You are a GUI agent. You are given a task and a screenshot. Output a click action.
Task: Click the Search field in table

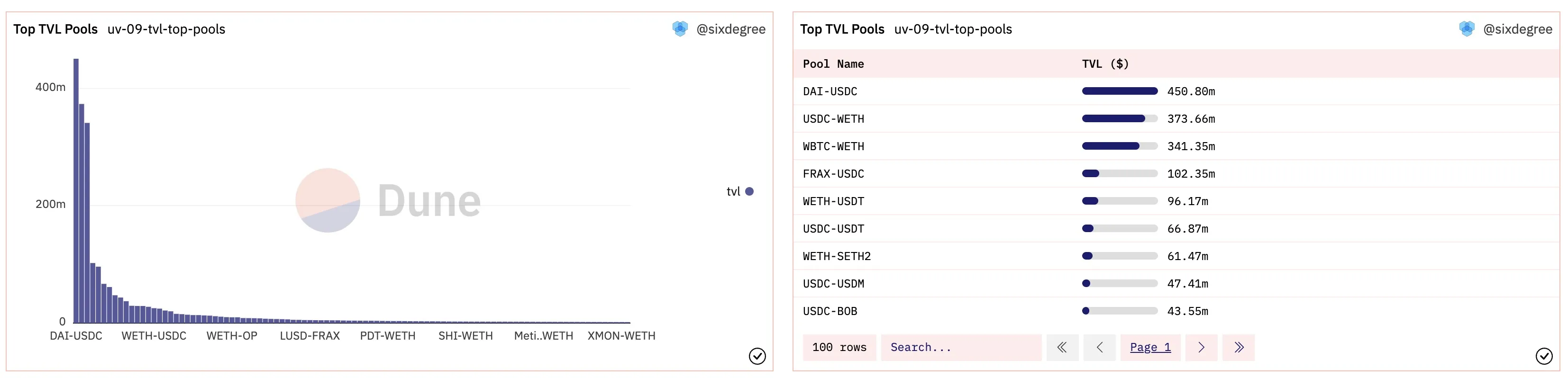click(x=960, y=348)
